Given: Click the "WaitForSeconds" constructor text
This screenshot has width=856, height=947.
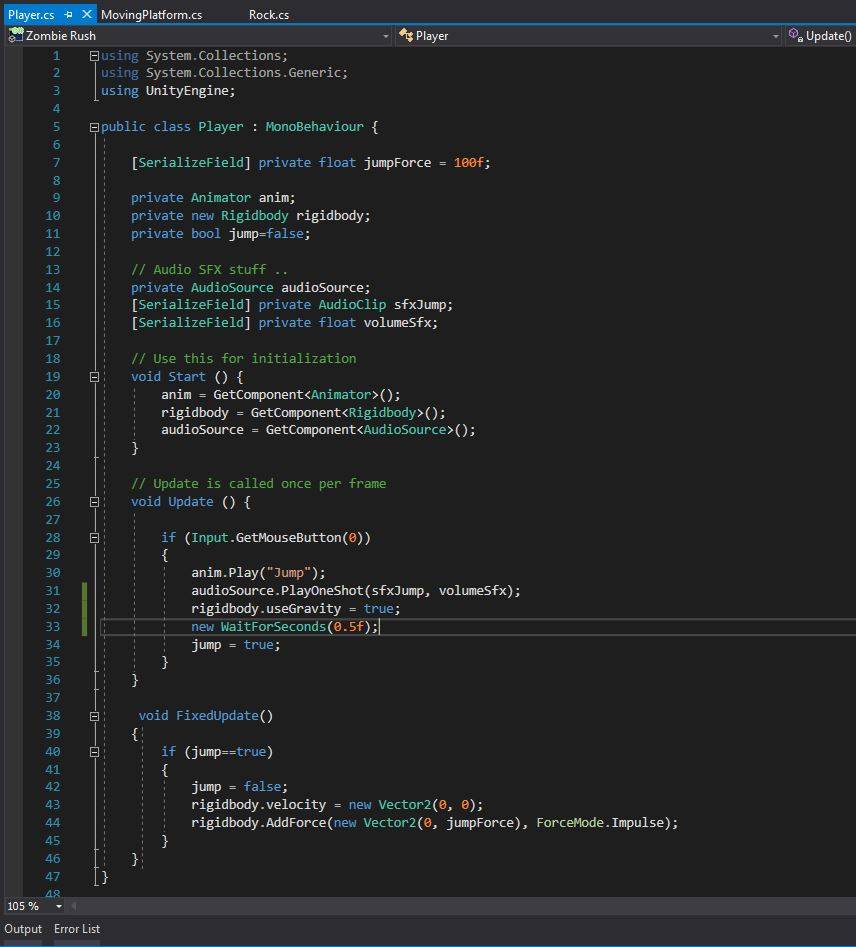Looking at the screenshot, I should coord(274,626).
